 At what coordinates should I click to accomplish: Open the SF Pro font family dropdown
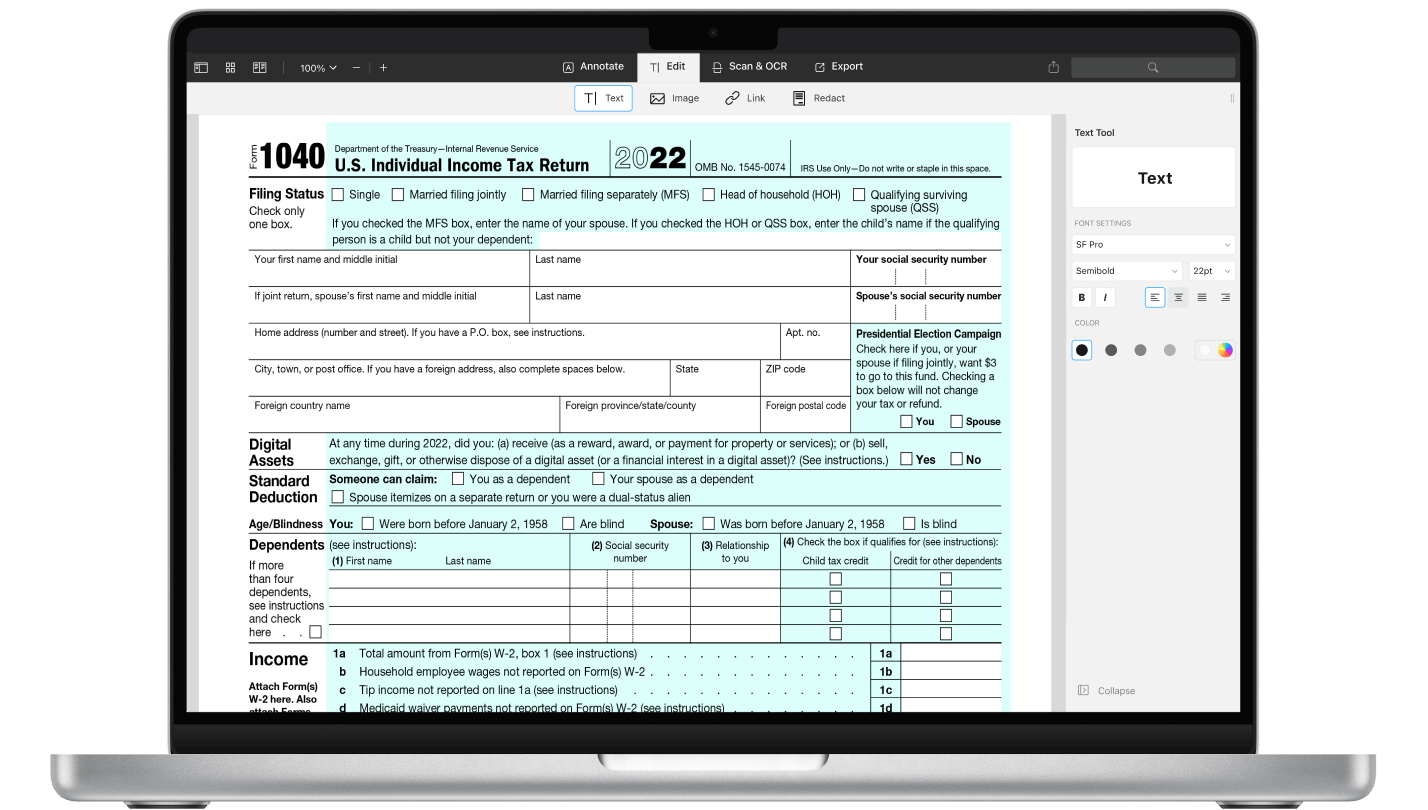[1154, 244]
